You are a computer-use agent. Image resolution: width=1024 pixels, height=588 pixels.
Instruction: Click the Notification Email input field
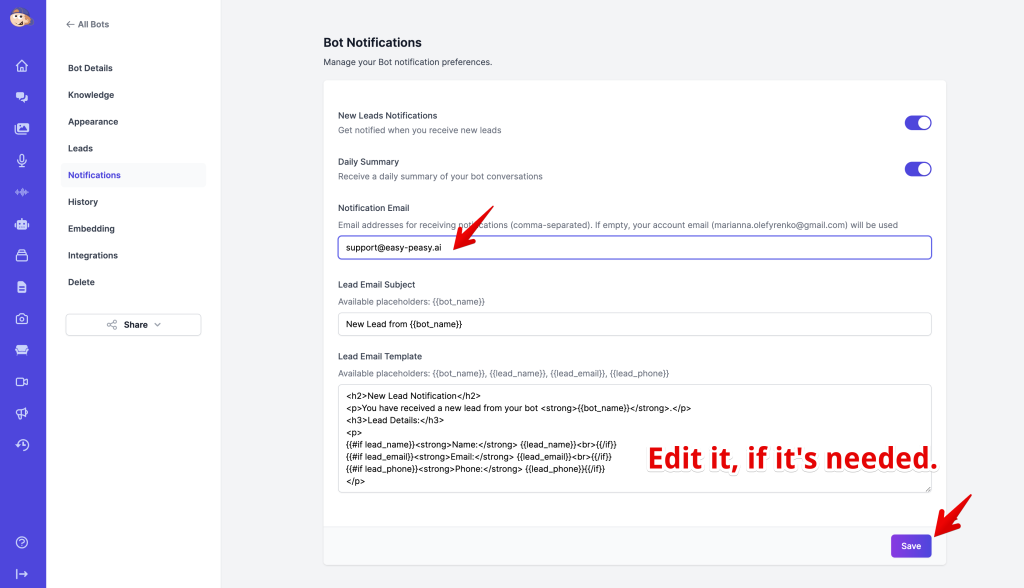coord(634,247)
